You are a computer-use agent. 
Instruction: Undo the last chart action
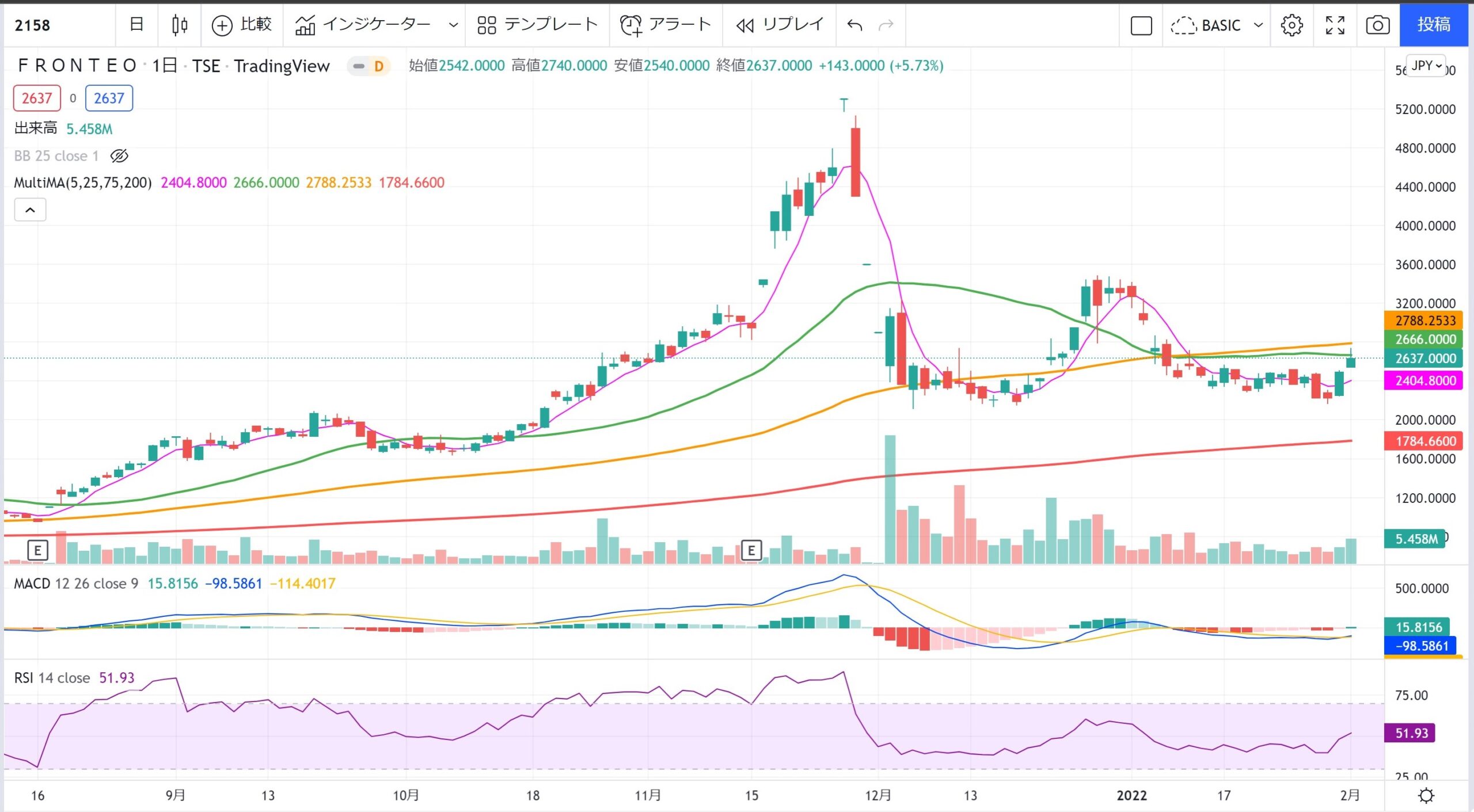pos(855,25)
